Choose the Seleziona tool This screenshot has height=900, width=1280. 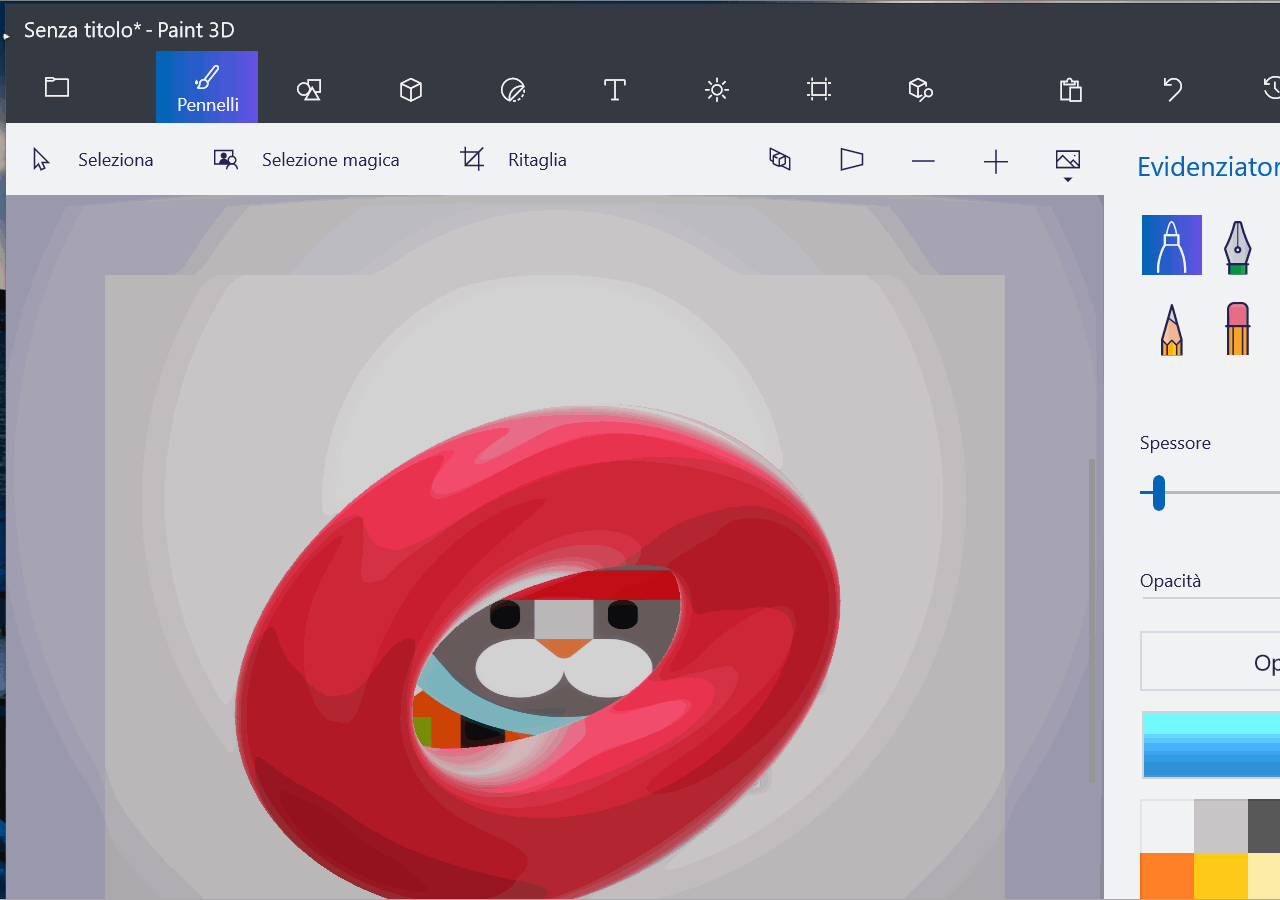point(93,160)
